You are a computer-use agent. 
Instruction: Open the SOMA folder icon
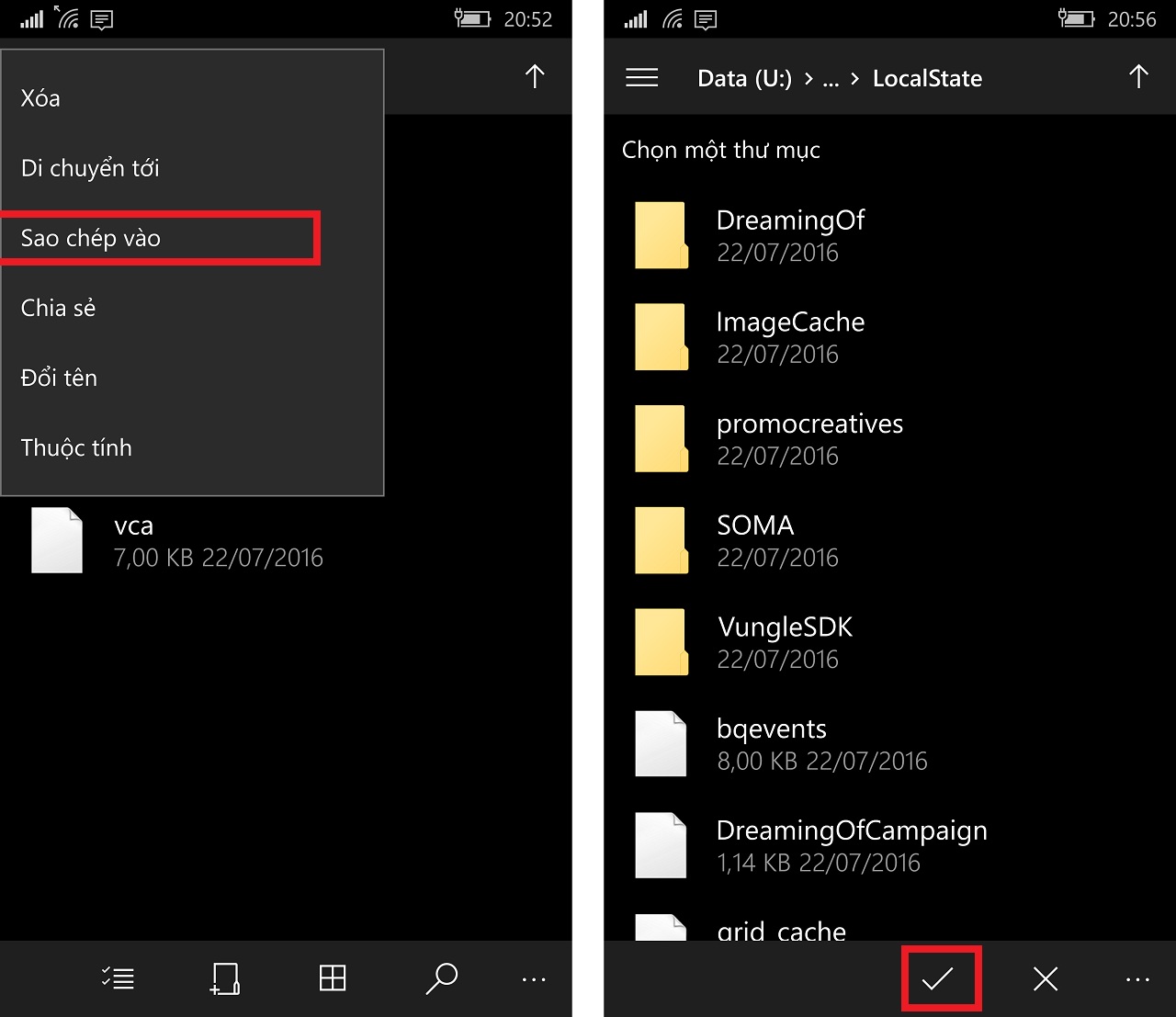661,540
